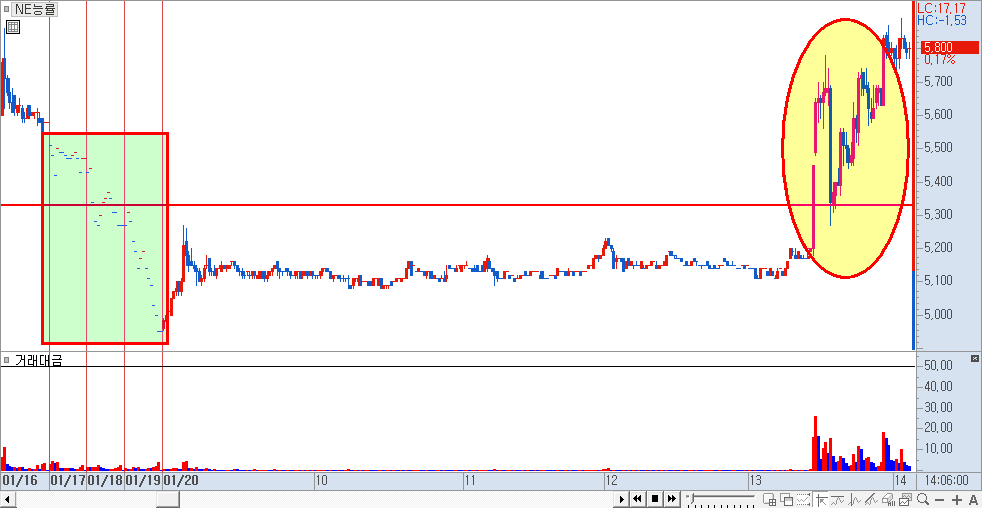Click the 5,100 price axis value
982x508 pixels.
coord(938,280)
